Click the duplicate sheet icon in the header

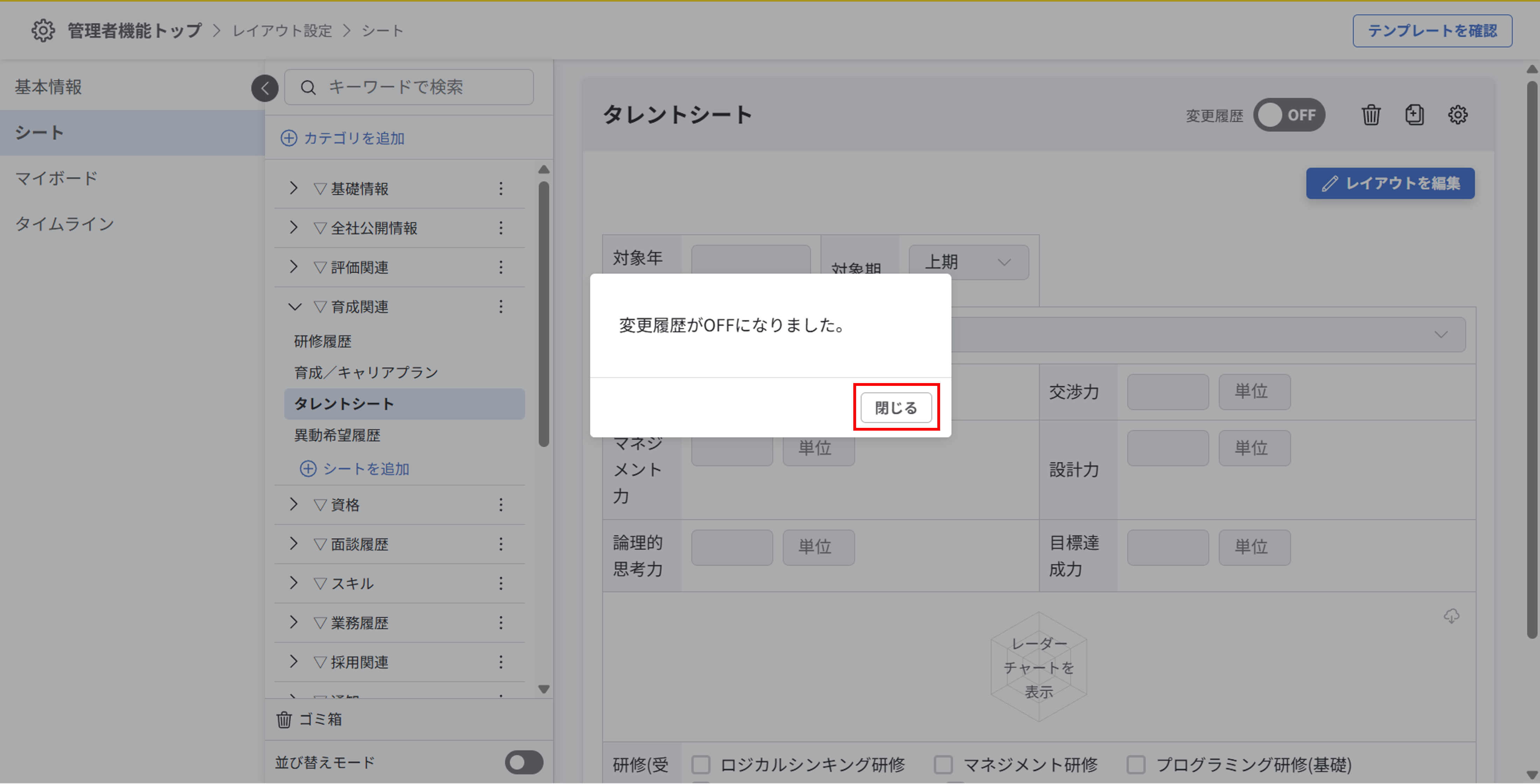[1414, 115]
